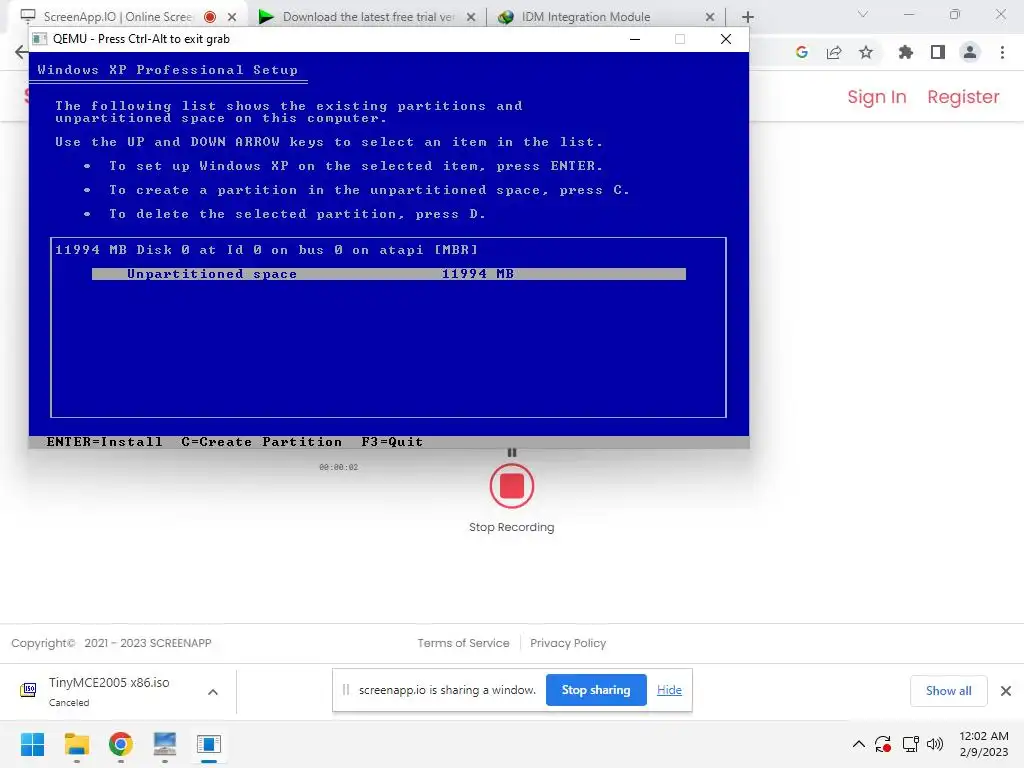
Task: Open the Chrome profile avatar
Action: 969,52
